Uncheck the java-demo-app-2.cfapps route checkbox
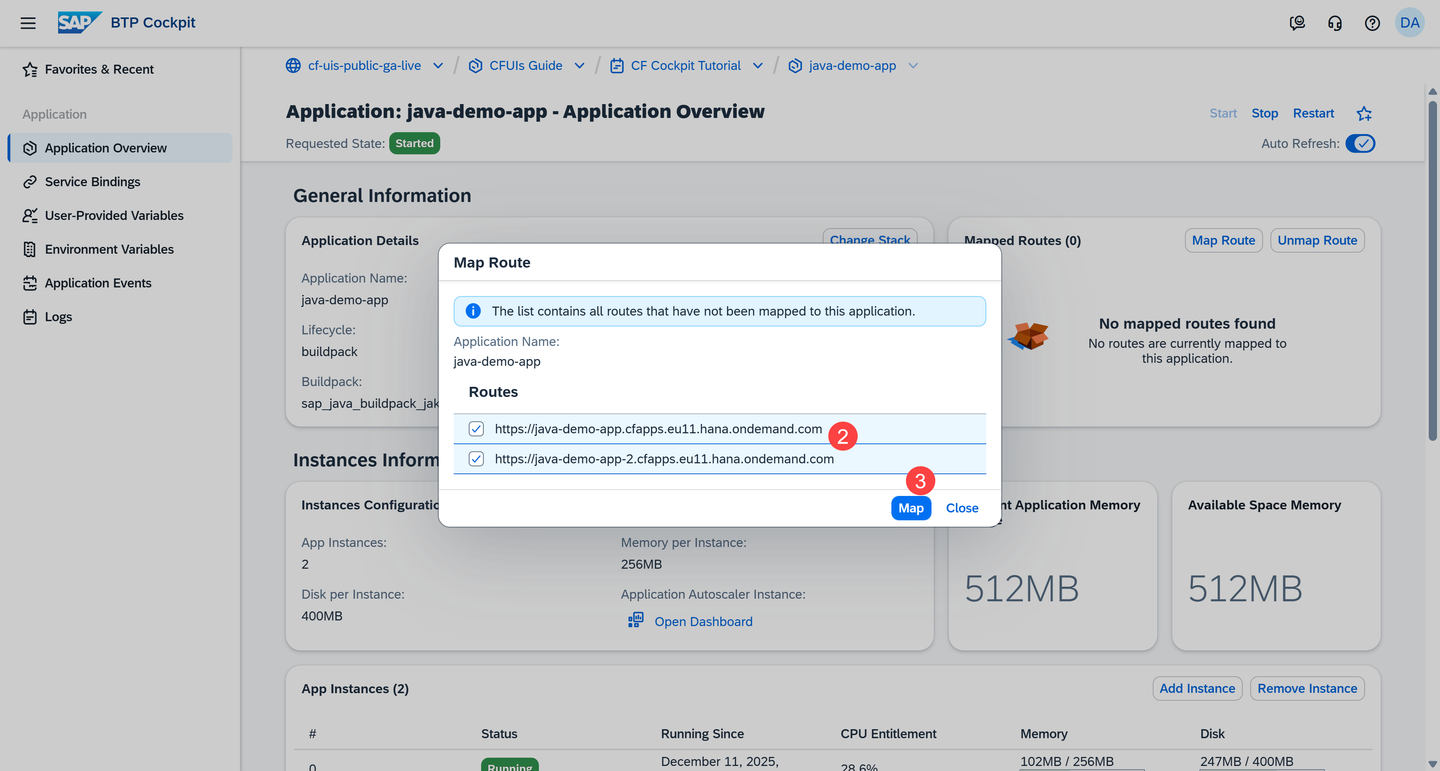 tap(476, 459)
